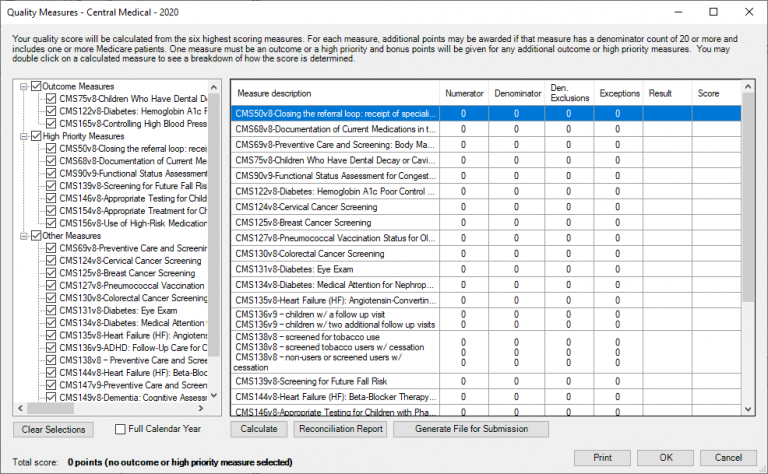Collapse the Other Measures tree group
This screenshot has height=474, width=768.
pos(23,236)
